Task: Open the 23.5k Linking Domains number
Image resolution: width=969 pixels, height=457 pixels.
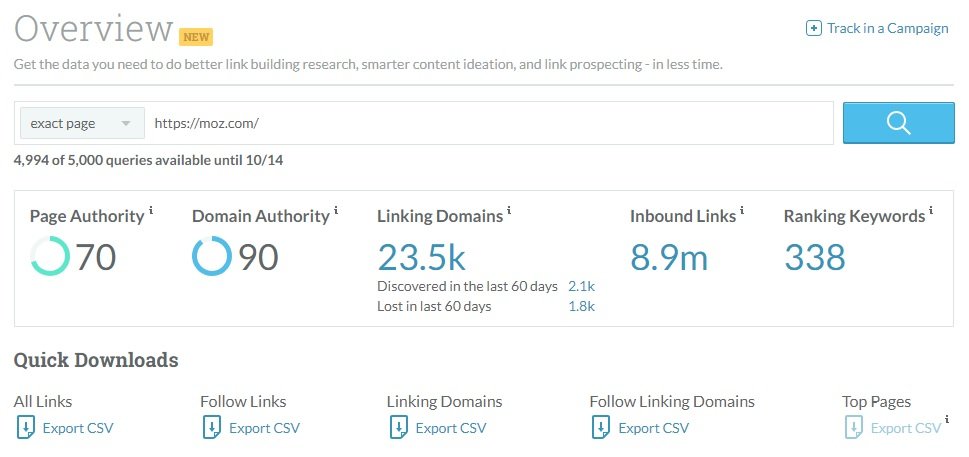Action: [421, 257]
